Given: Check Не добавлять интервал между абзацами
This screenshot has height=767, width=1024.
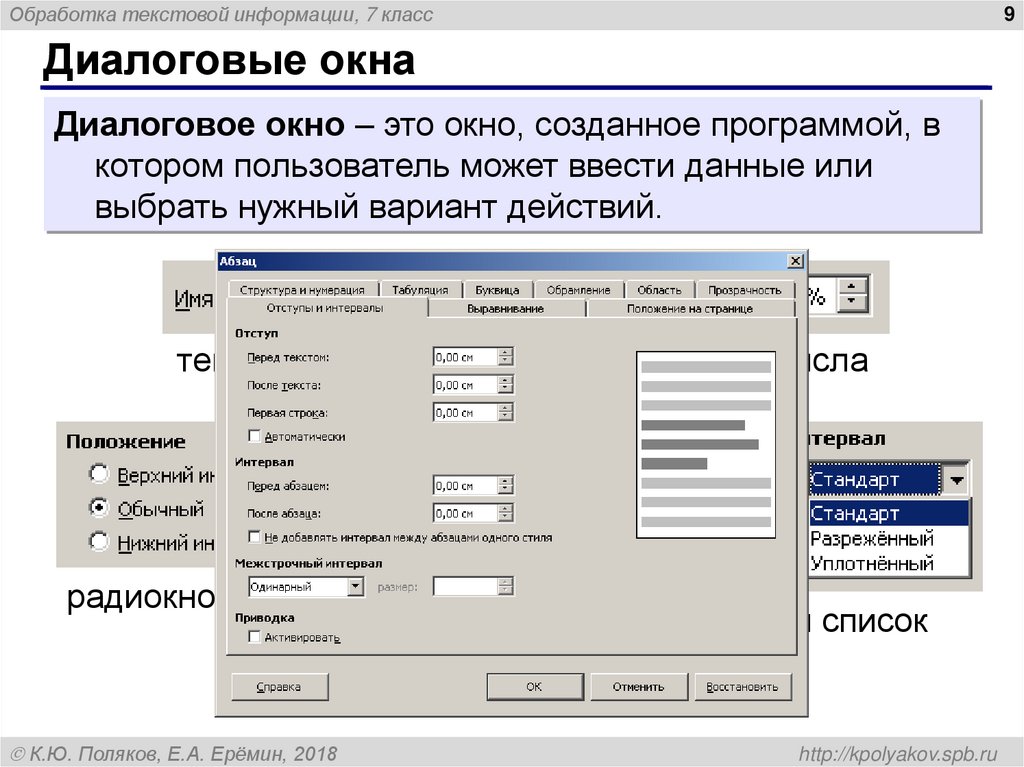Looking at the screenshot, I should [255, 537].
